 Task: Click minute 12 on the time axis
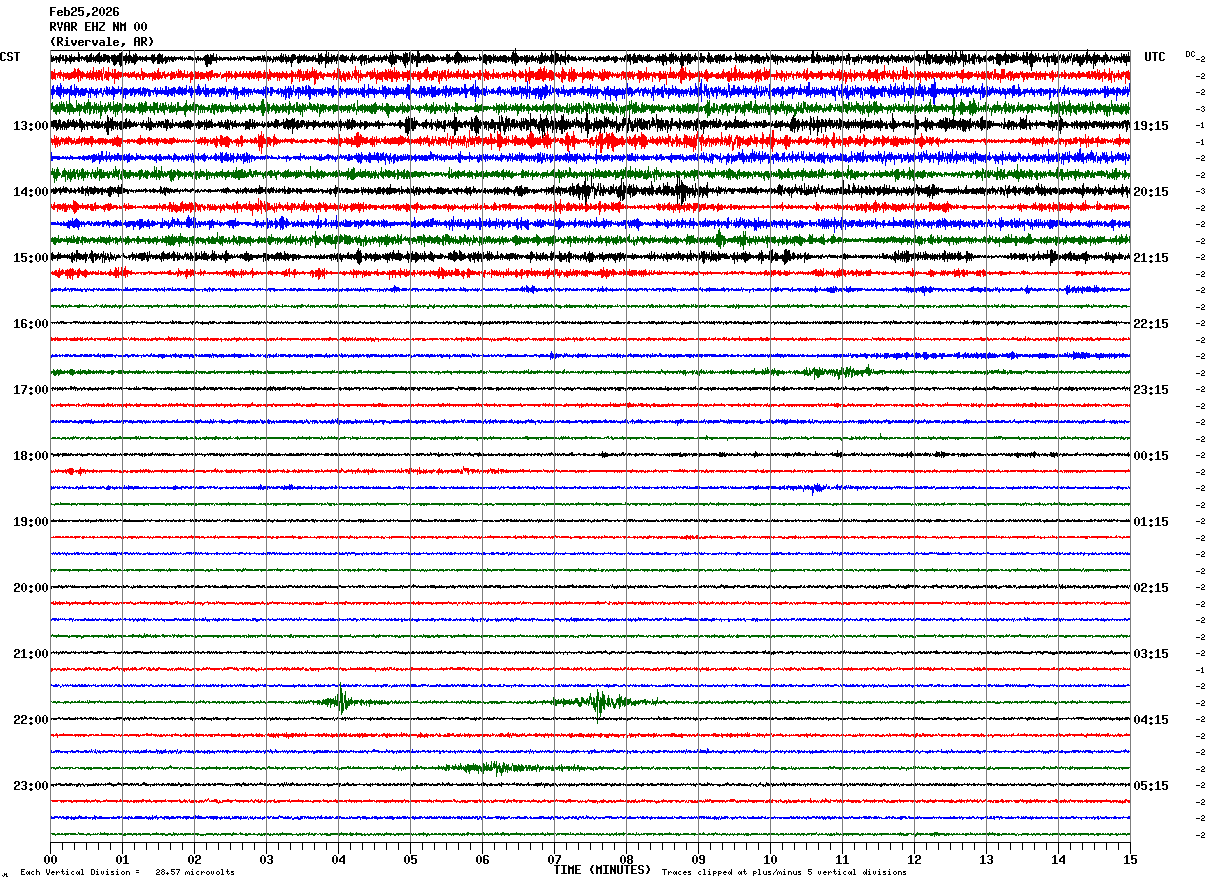pyautogui.click(x=914, y=859)
